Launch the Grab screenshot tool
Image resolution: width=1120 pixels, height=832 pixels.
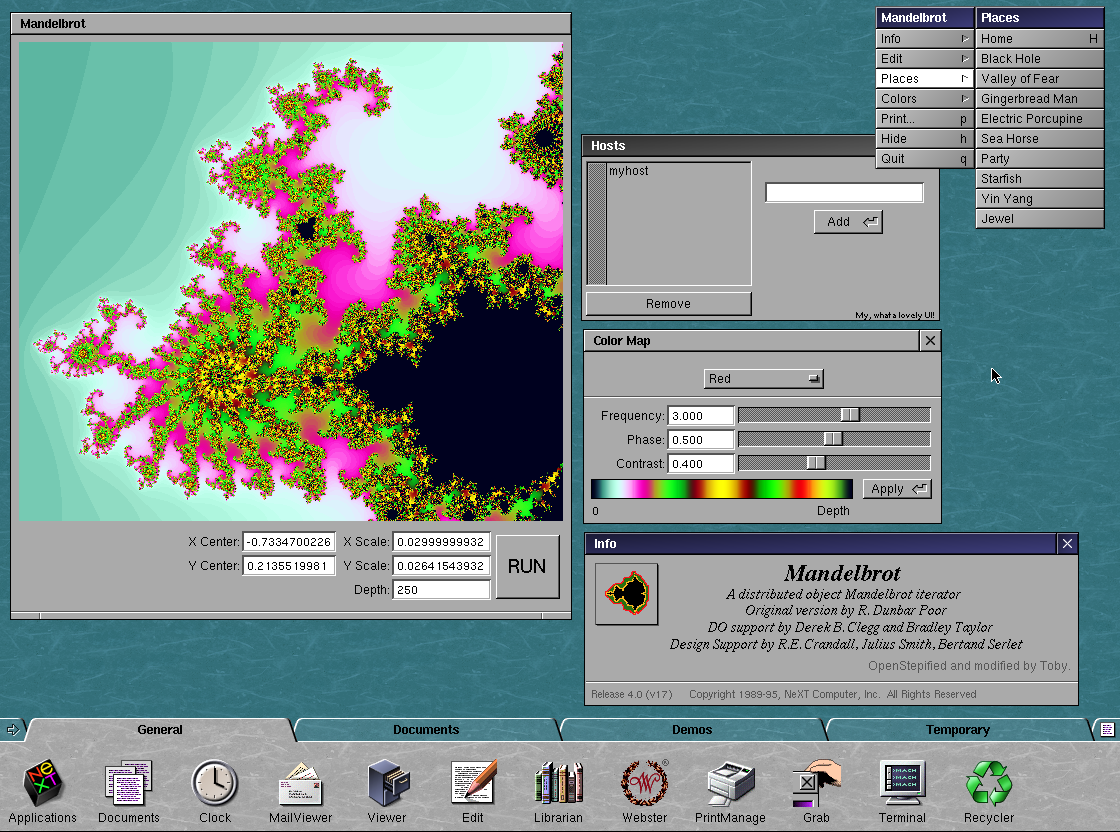[816, 783]
